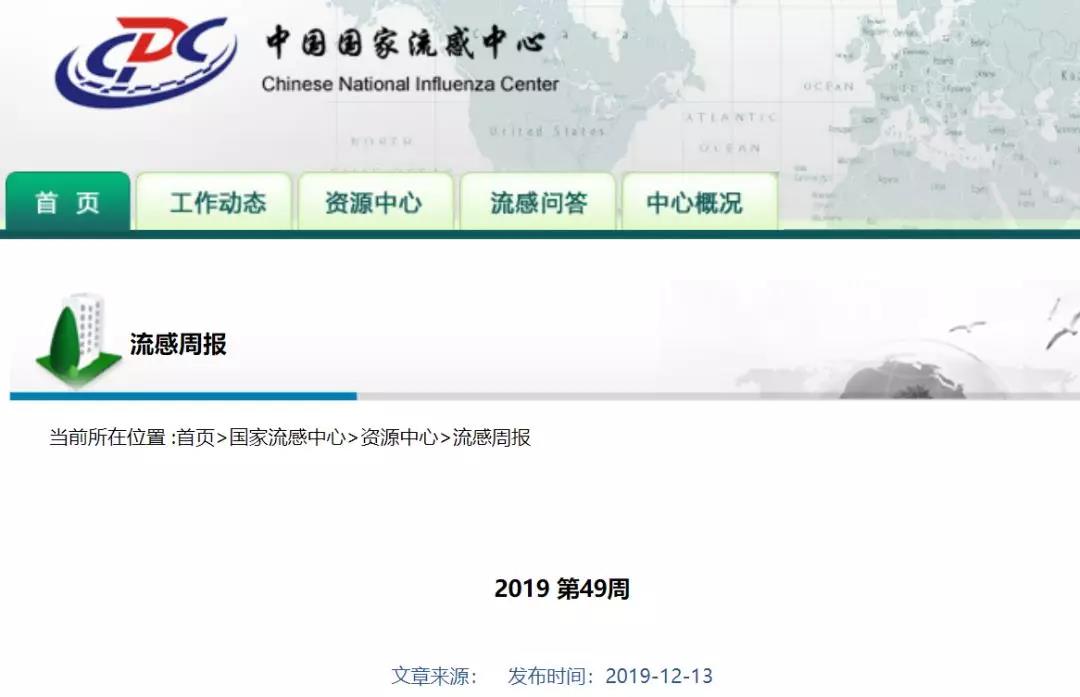Image resolution: width=1080 pixels, height=697 pixels.
Task: Click the 文章来源 label
Action: click(434, 676)
